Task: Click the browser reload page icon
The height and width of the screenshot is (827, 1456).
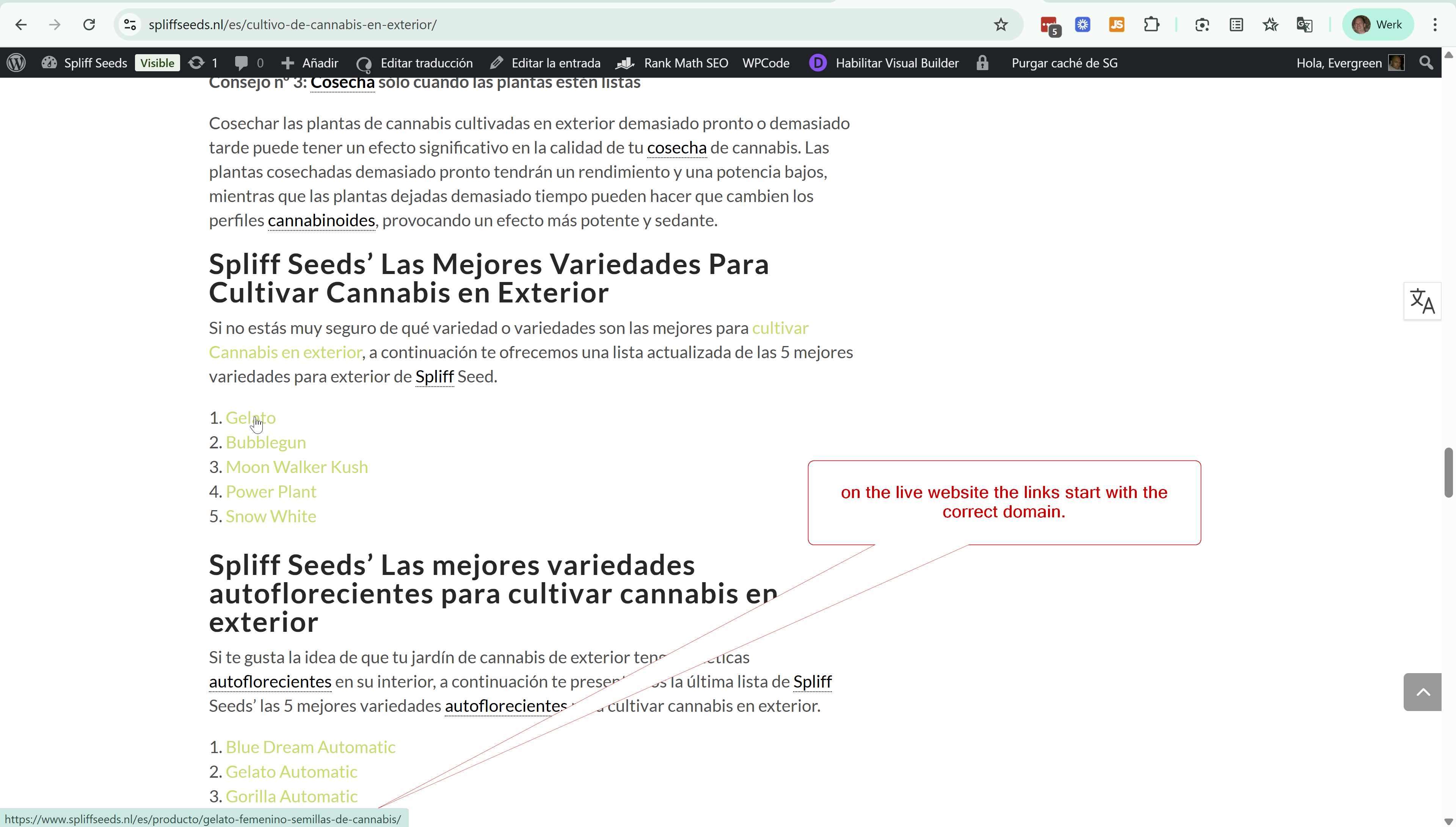Action: (89, 24)
